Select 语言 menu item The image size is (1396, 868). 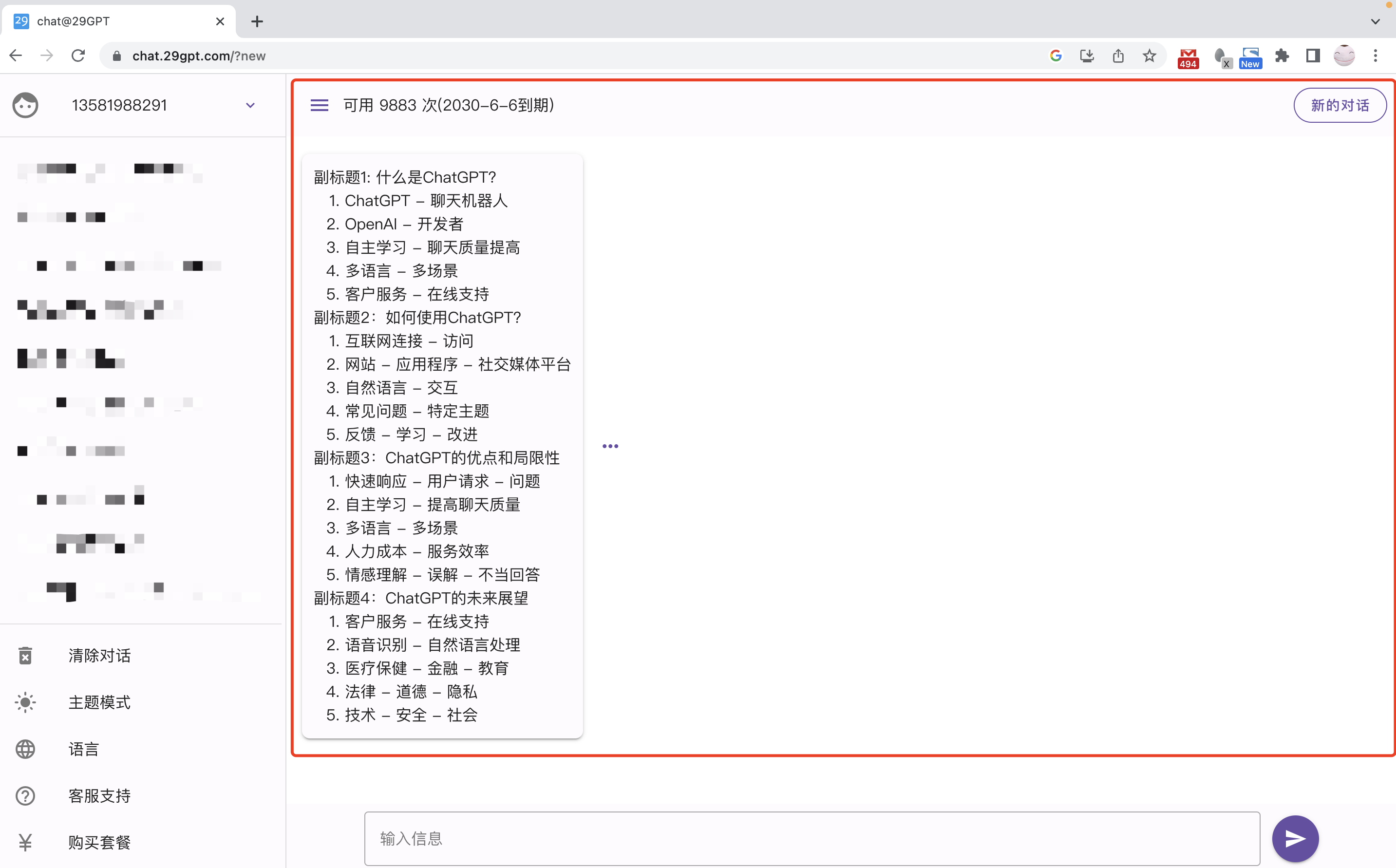pos(84,749)
